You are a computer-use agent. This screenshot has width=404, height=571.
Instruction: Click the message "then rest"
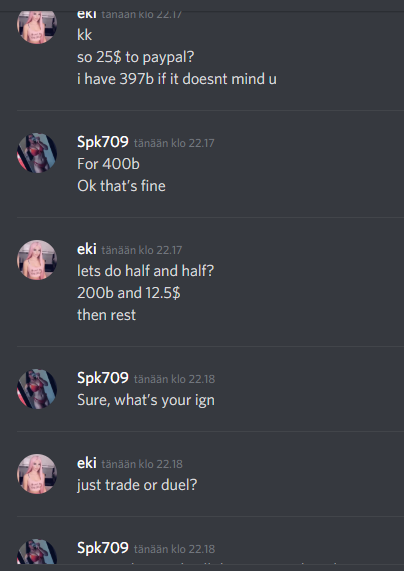click(x=106, y=315)
